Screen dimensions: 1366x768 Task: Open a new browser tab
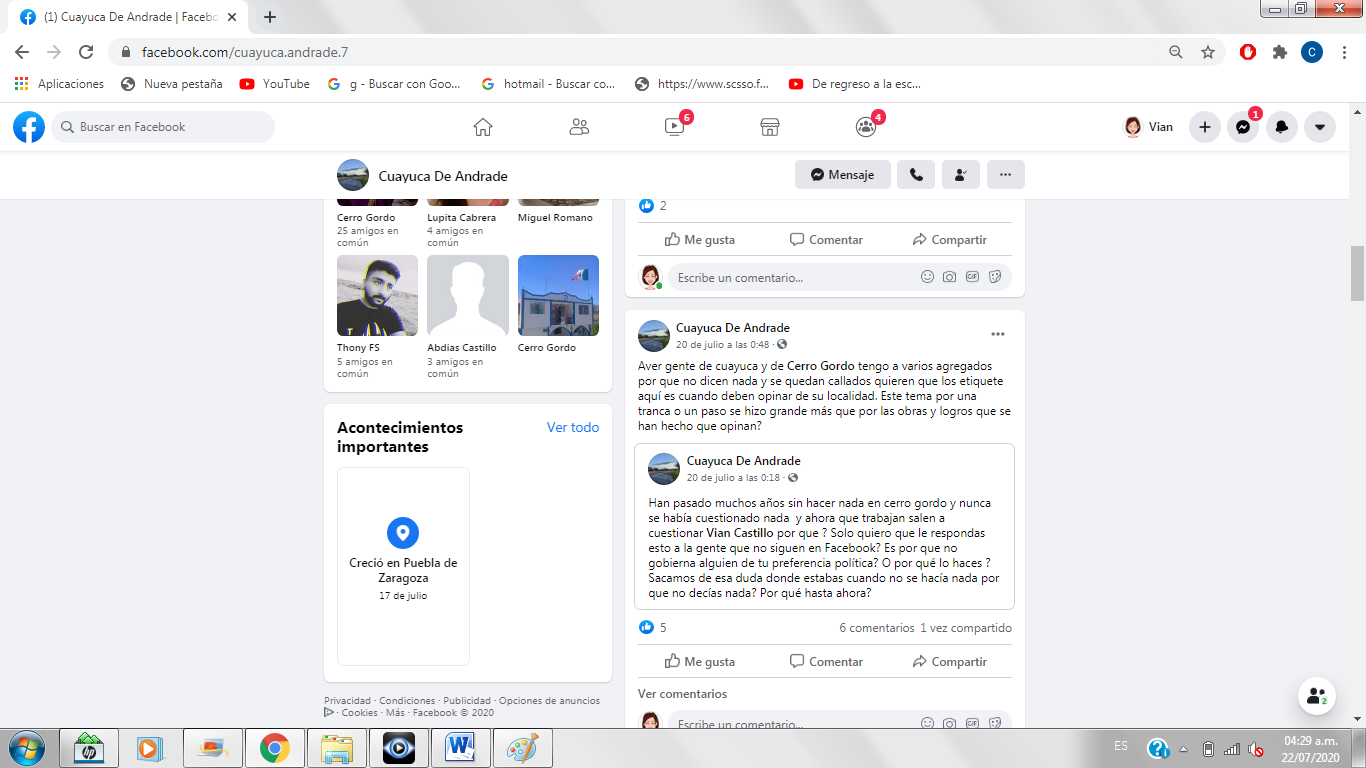point(270,17)
